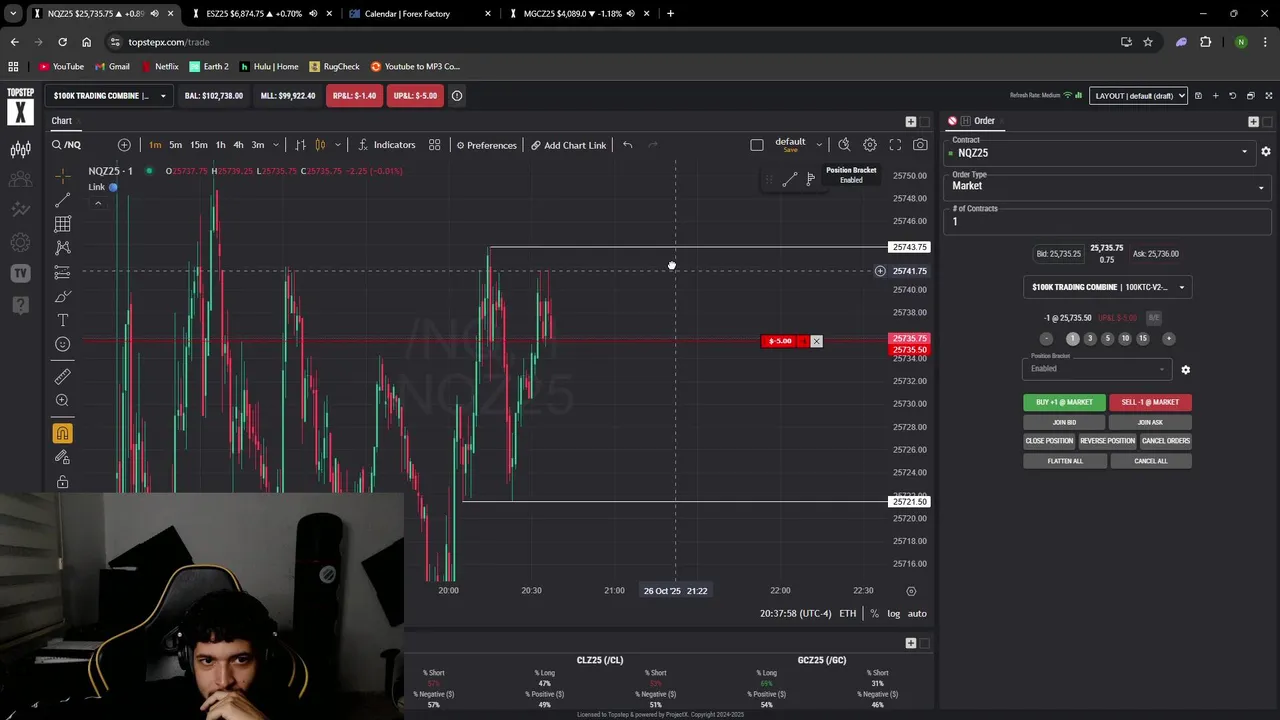Toggle stay in drawing mode
The width and height of the screenshot is (1280, 720).
(x=62, y=457)
